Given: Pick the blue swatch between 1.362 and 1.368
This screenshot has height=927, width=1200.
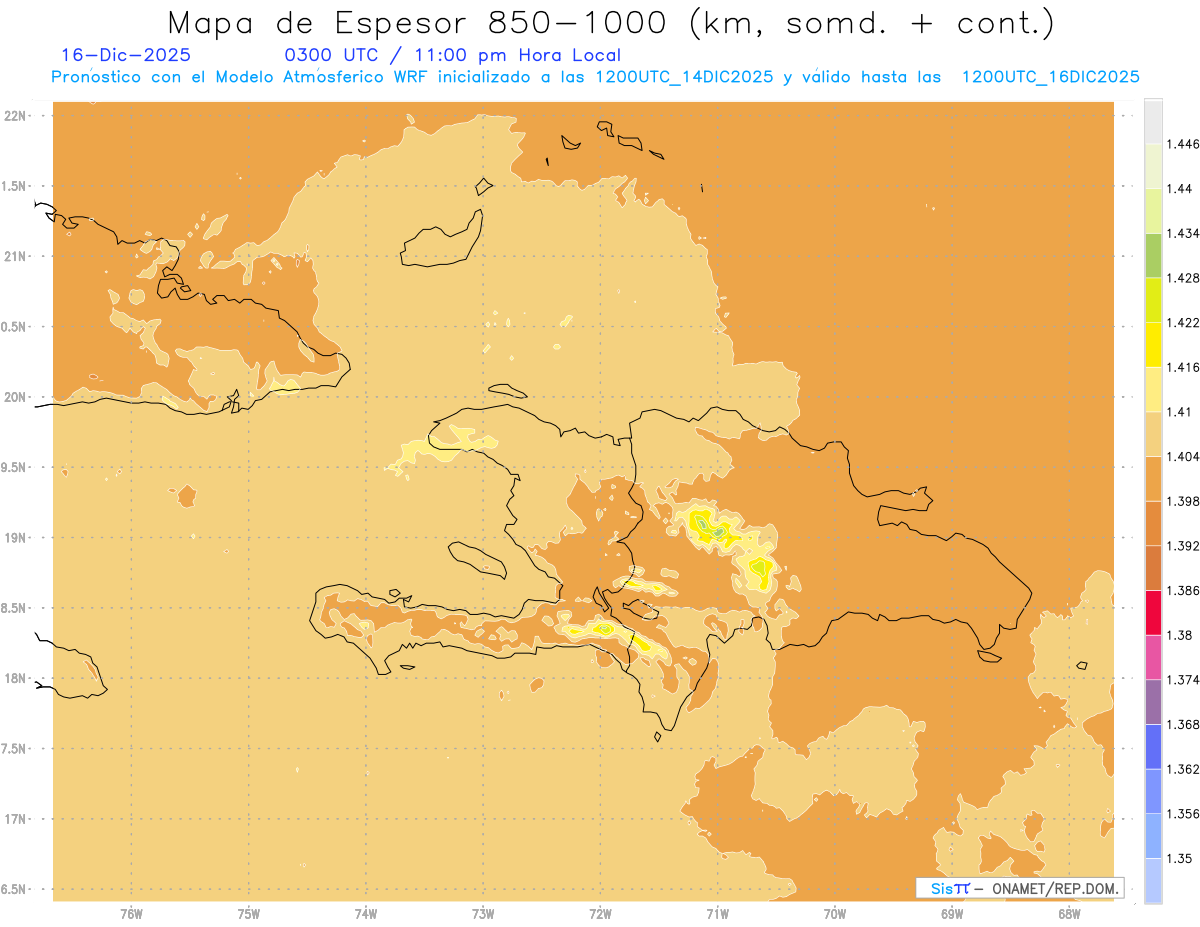Looking at the screenshot, I should click(x=1153, y=746).
